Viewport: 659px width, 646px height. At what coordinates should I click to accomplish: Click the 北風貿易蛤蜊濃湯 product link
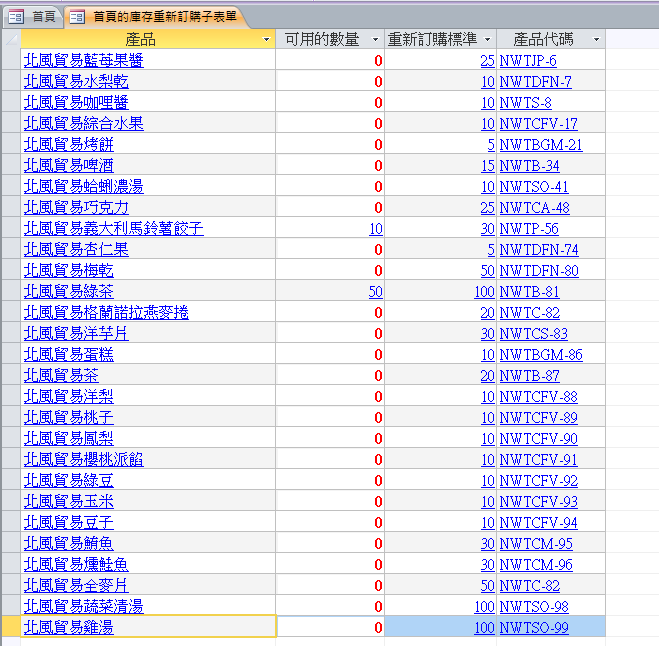[x=84, y=187]
